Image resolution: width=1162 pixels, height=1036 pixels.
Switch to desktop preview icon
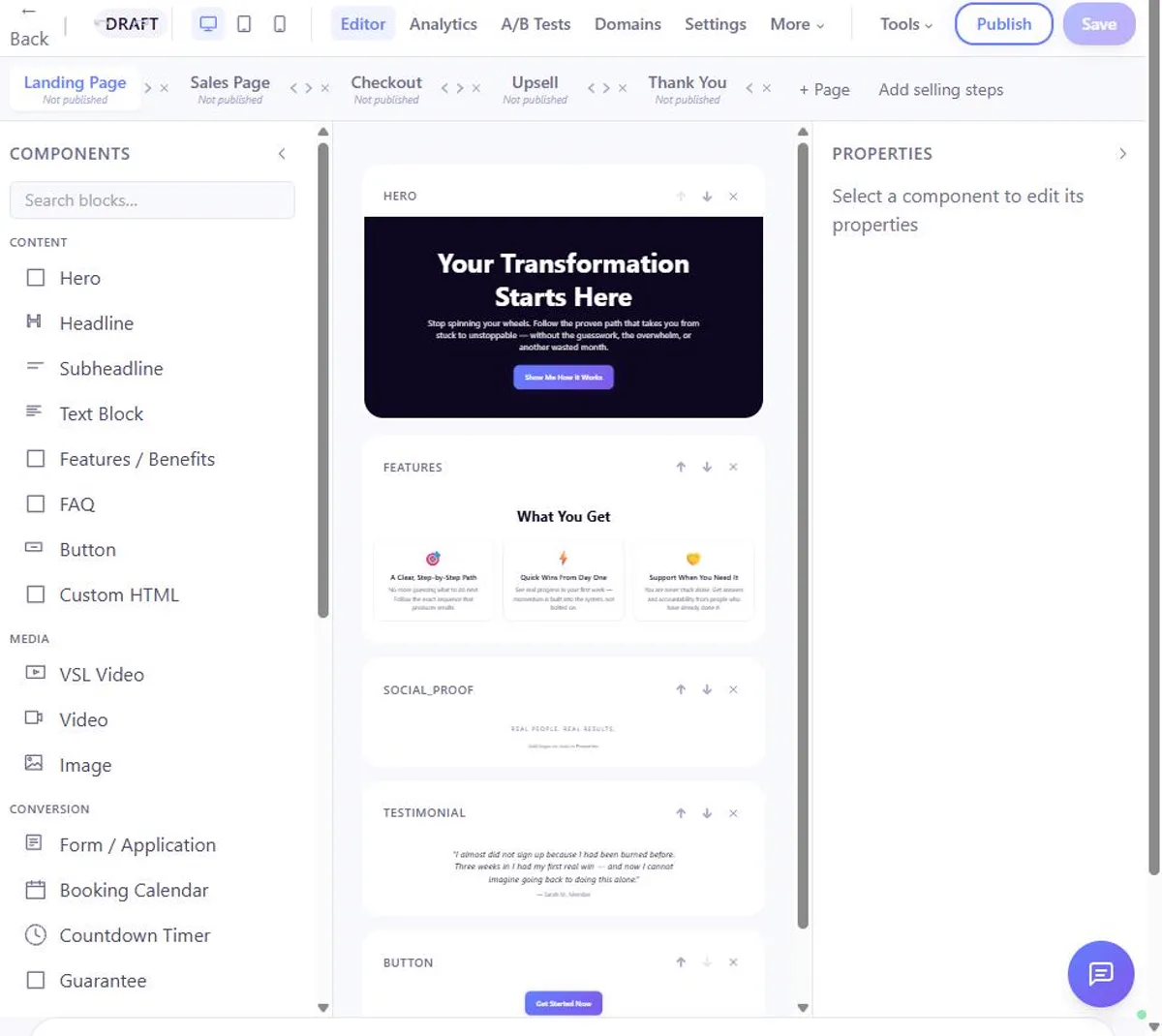[x=208, y=24]
